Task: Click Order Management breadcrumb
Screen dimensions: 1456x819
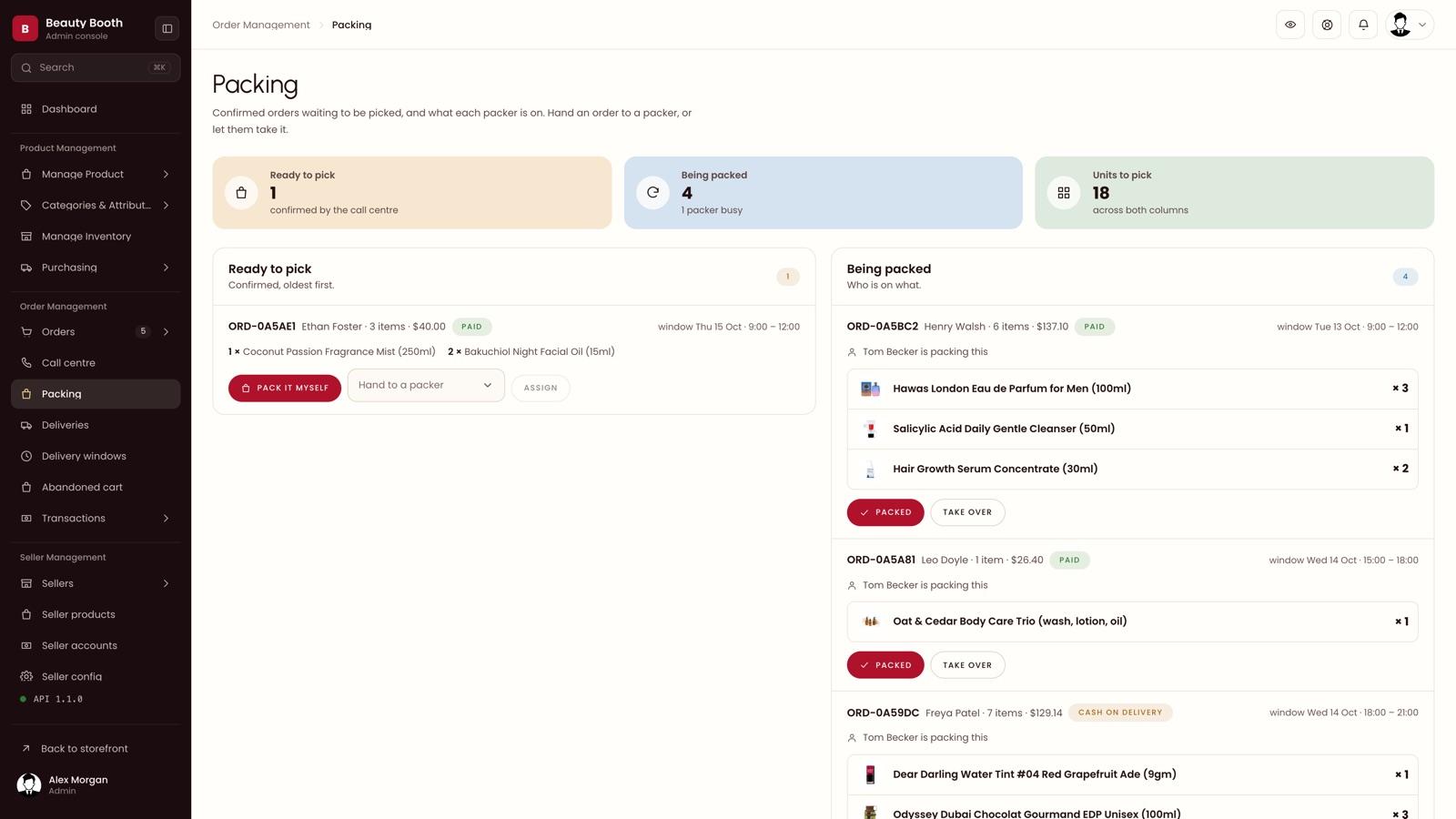Action: coord(261,25)
